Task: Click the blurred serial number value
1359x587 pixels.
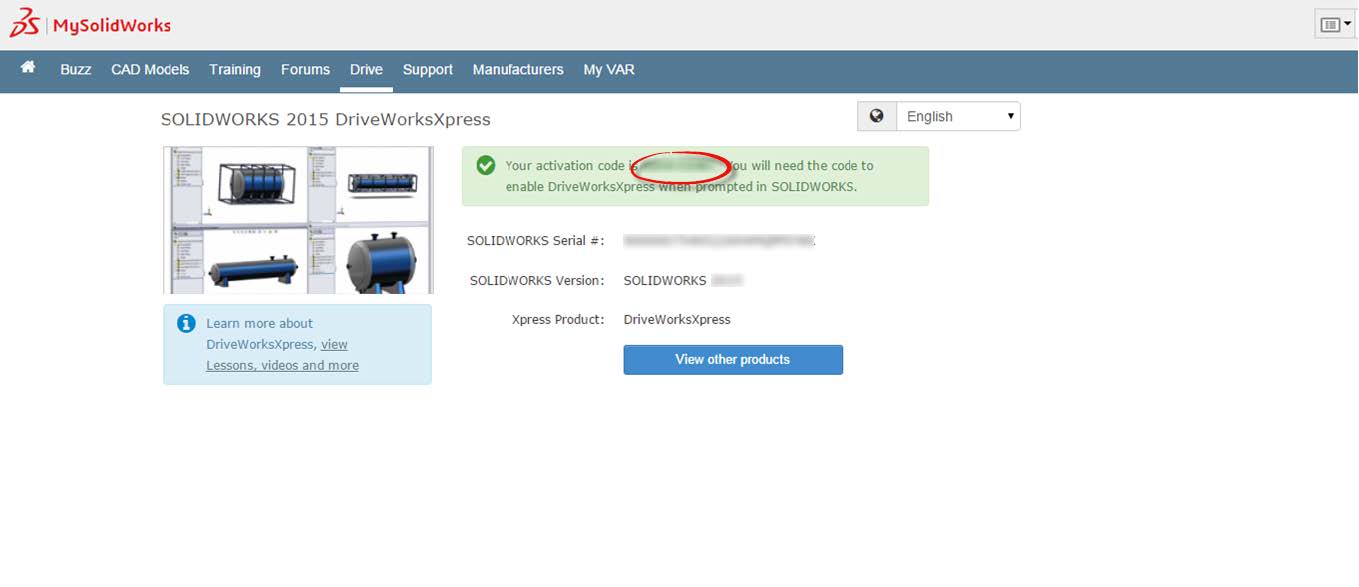Action: (720, 241)
